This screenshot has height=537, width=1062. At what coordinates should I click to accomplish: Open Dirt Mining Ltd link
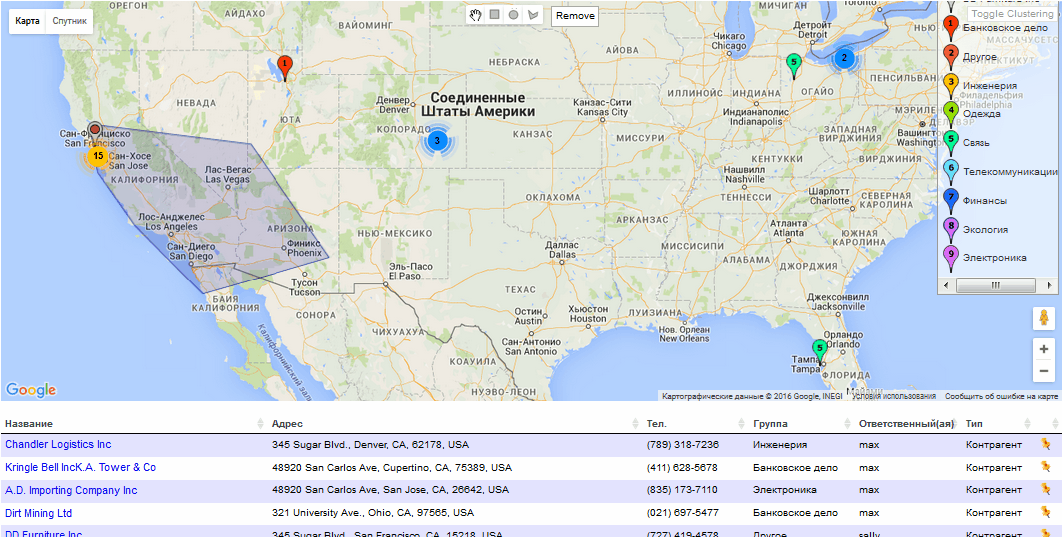(38, 513)
